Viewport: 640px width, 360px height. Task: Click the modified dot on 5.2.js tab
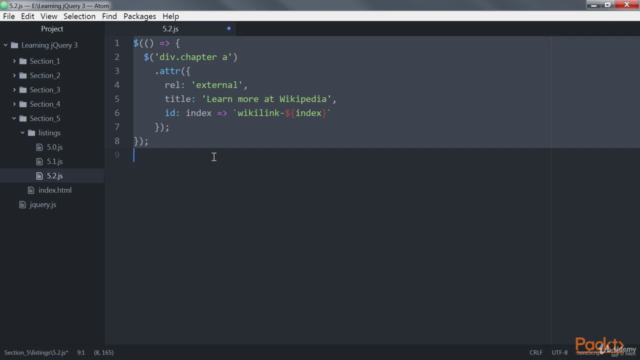(229, 29)
